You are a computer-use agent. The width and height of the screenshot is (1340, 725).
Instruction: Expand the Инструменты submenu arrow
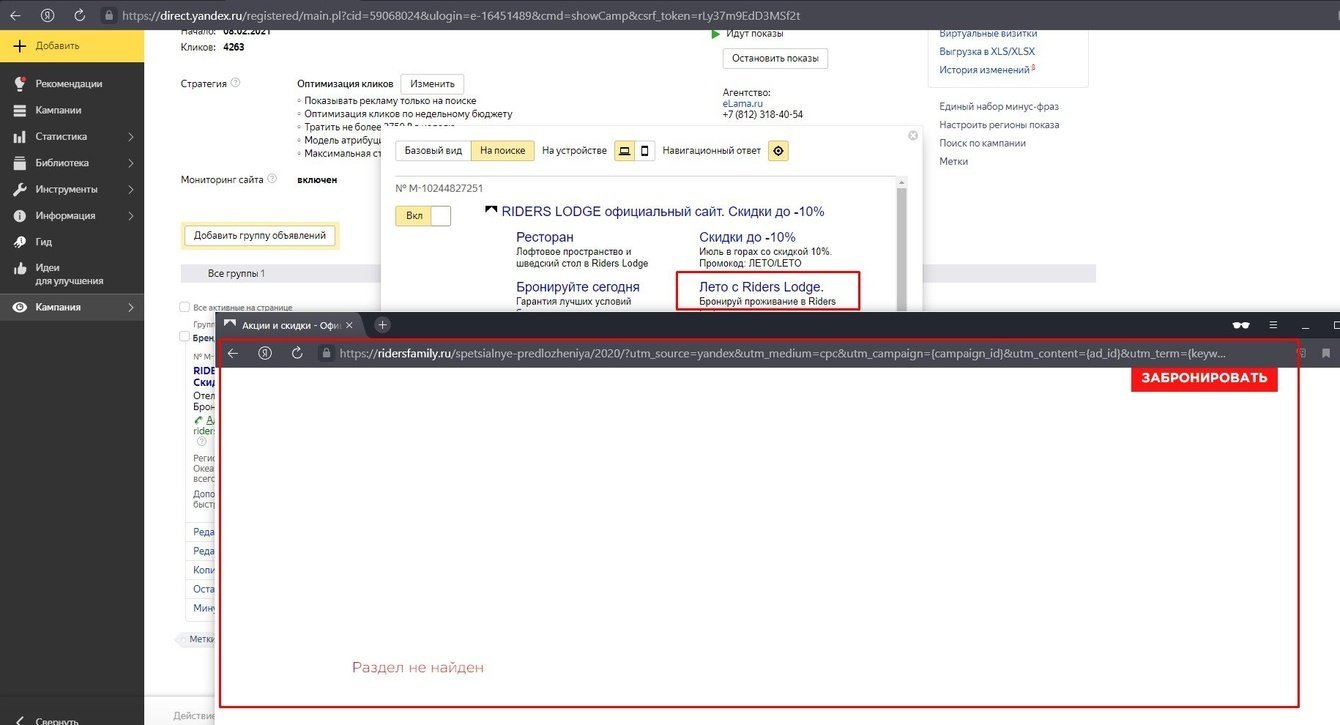click(131, 189)
